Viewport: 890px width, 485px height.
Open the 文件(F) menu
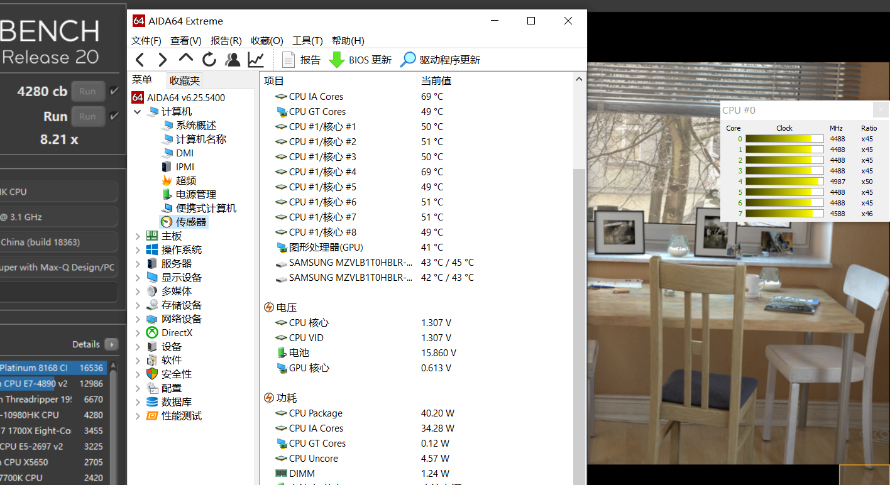point(146,40)
